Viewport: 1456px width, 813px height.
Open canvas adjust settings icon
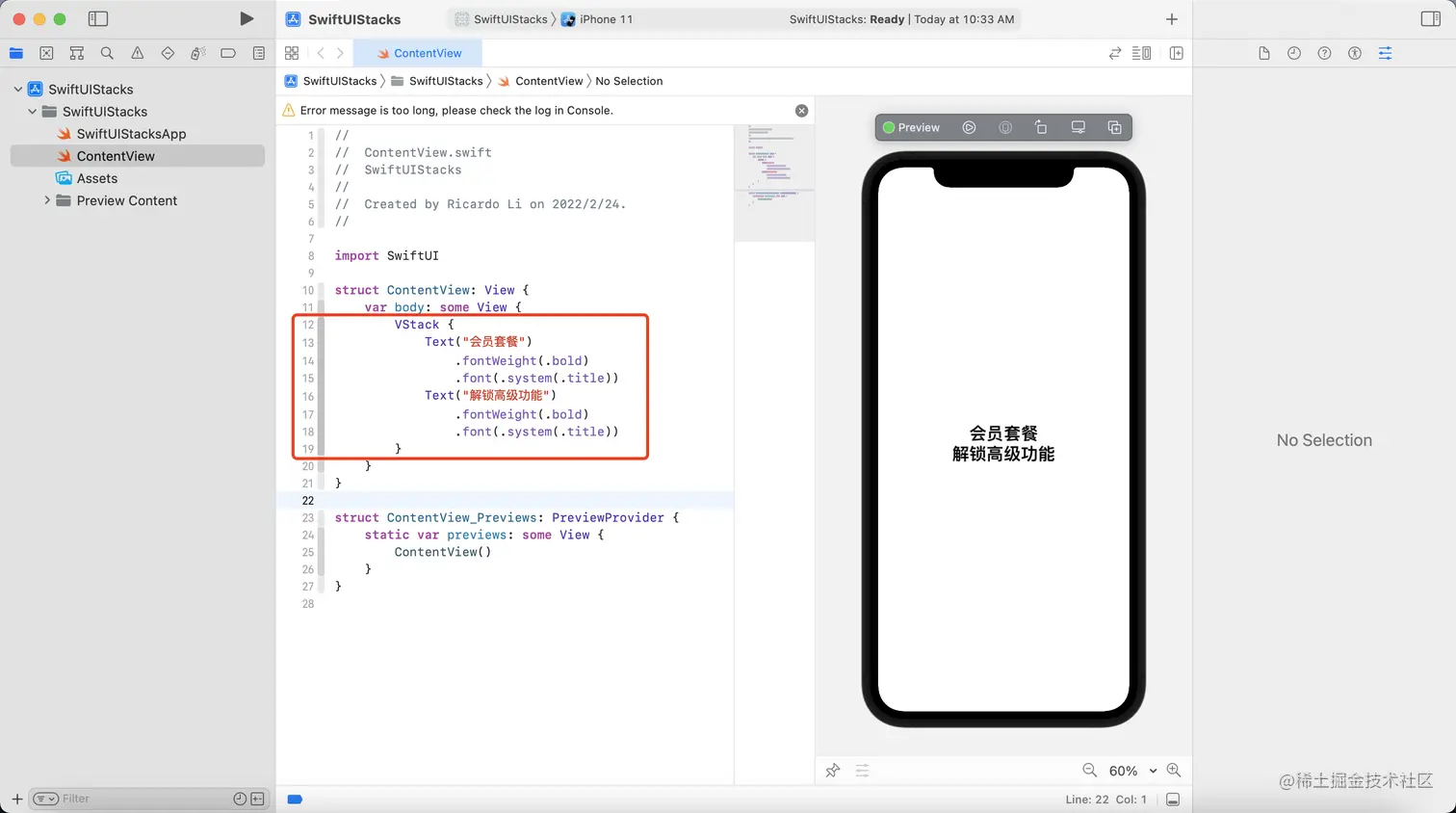862,770
